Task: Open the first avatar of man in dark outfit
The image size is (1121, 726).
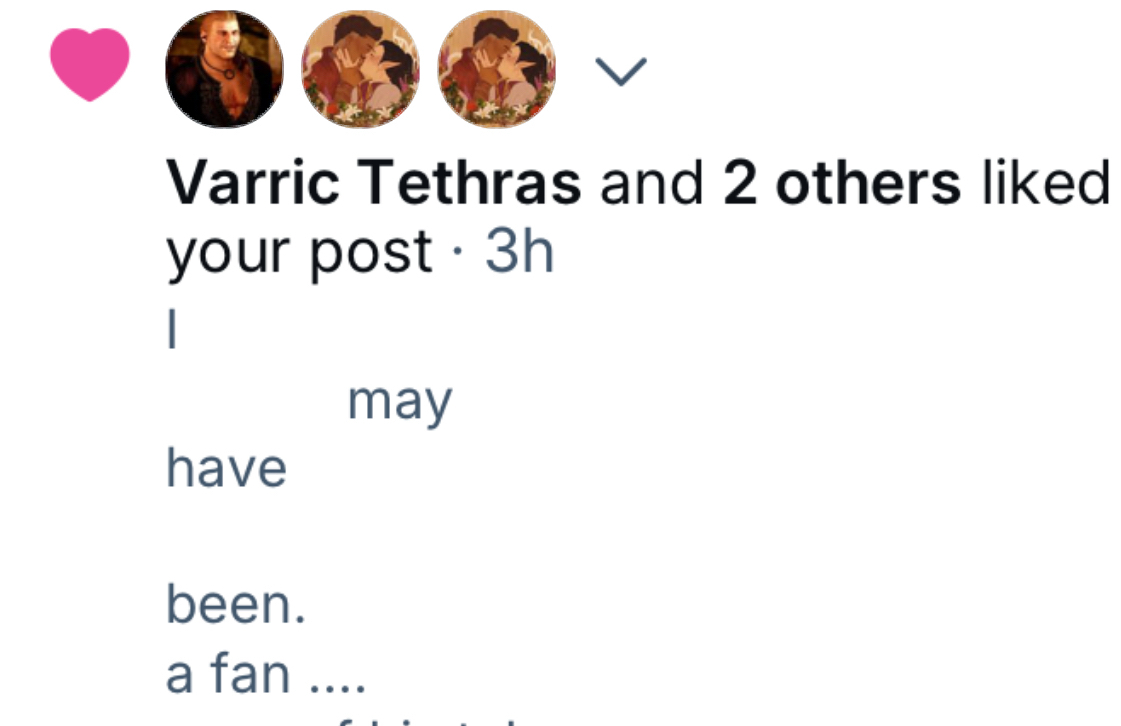Action: 224,69
